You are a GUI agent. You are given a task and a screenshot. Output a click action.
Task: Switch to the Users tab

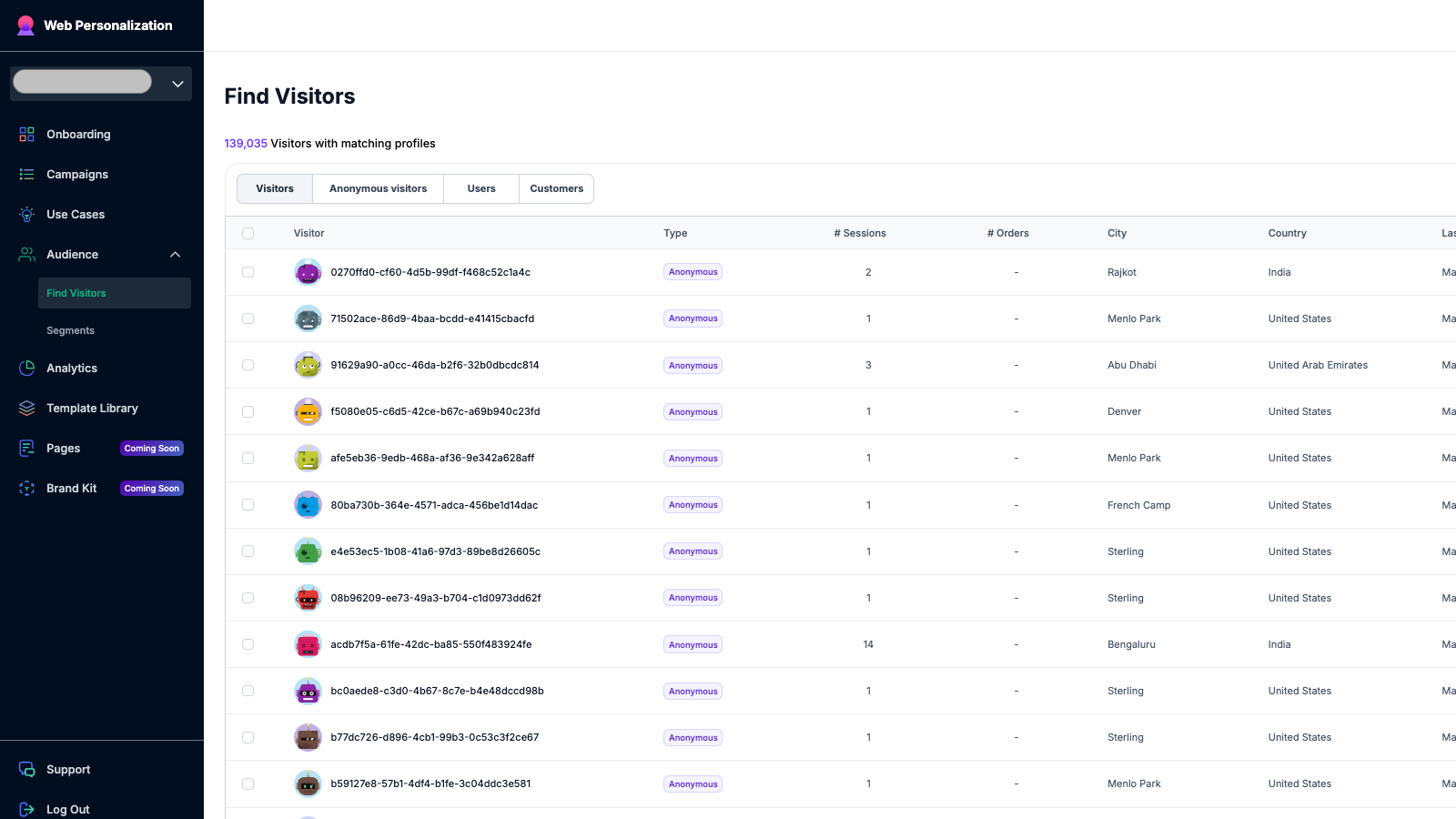[481, 188]
